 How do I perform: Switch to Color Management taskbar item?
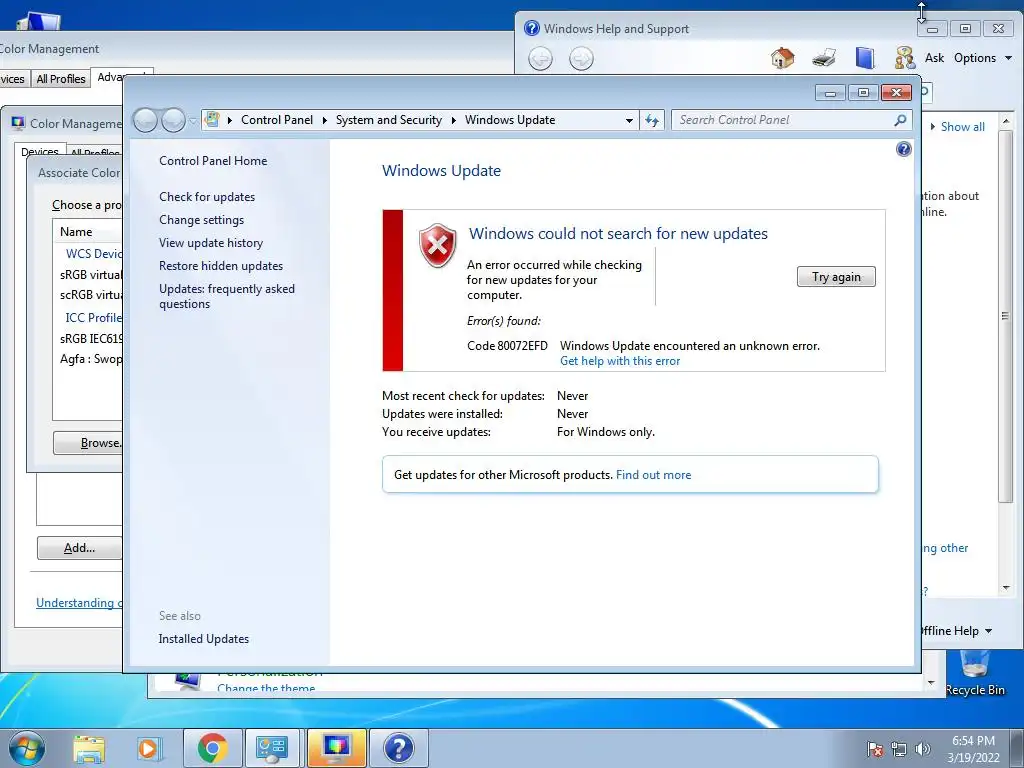[336, 748]
